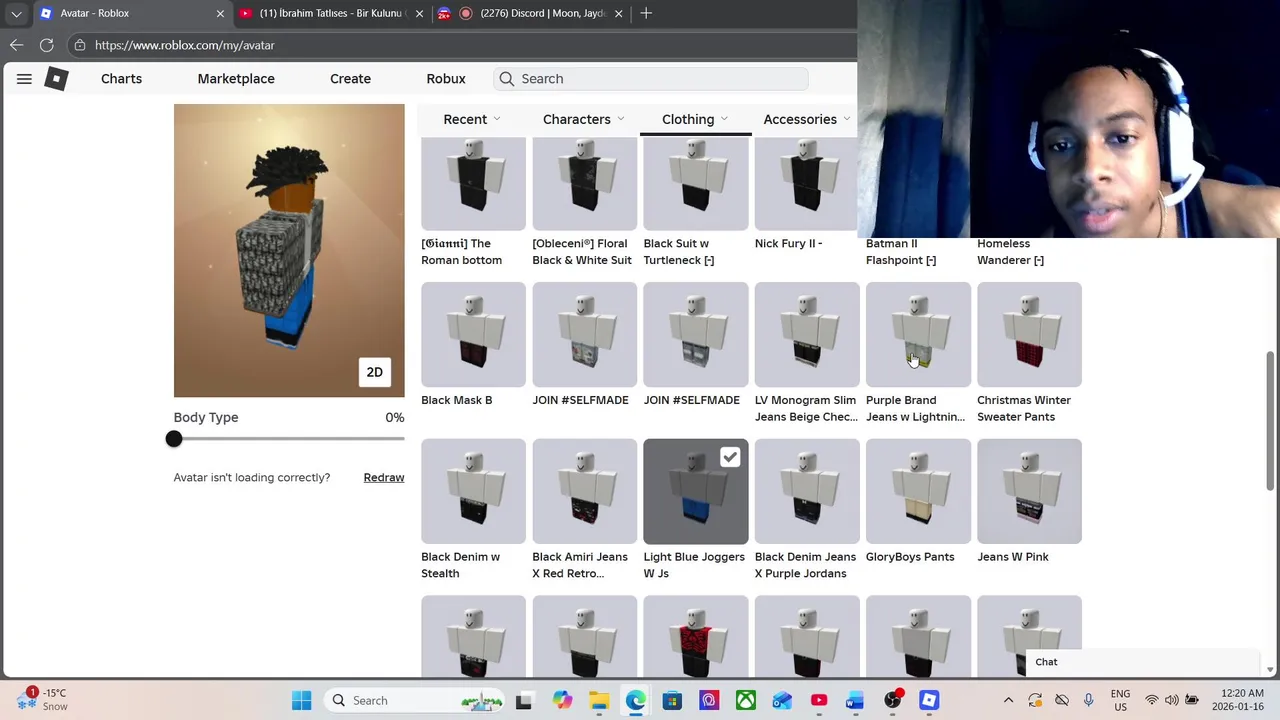This screenshot has height=720, width=1280.
Task: Click the Redraw avatar link
Action: (384, 478)
